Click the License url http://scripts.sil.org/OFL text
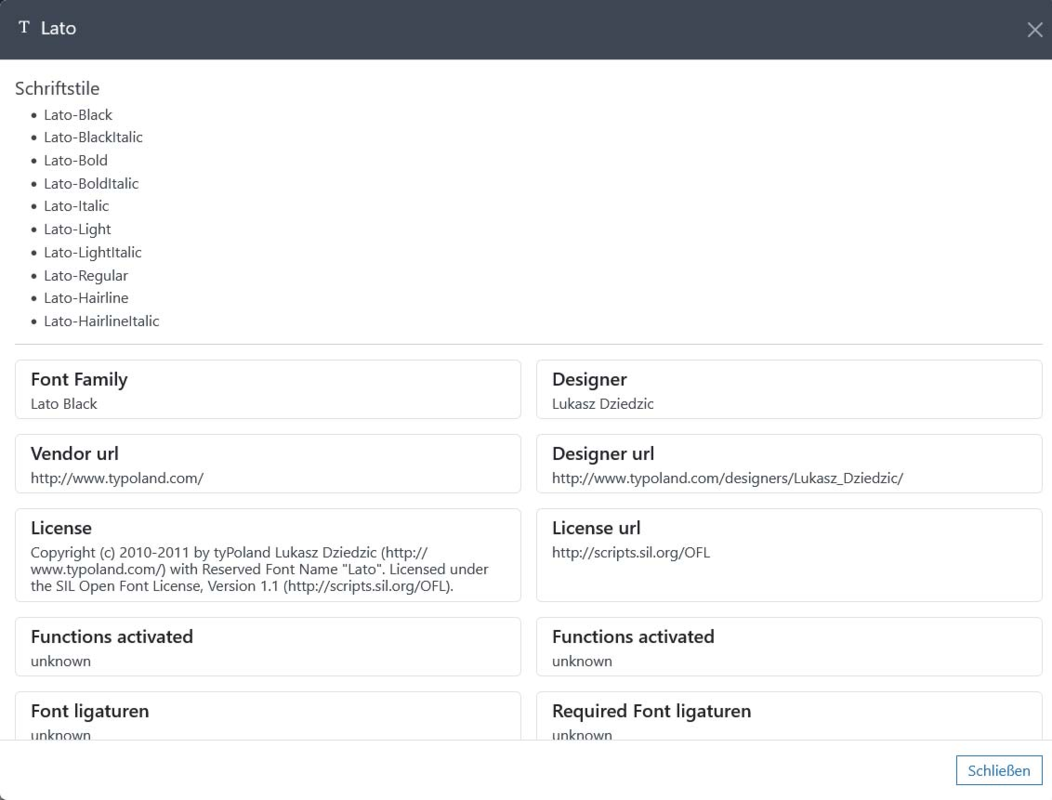The width and height of the screenshot is (1052, 800). coord(631,553)
